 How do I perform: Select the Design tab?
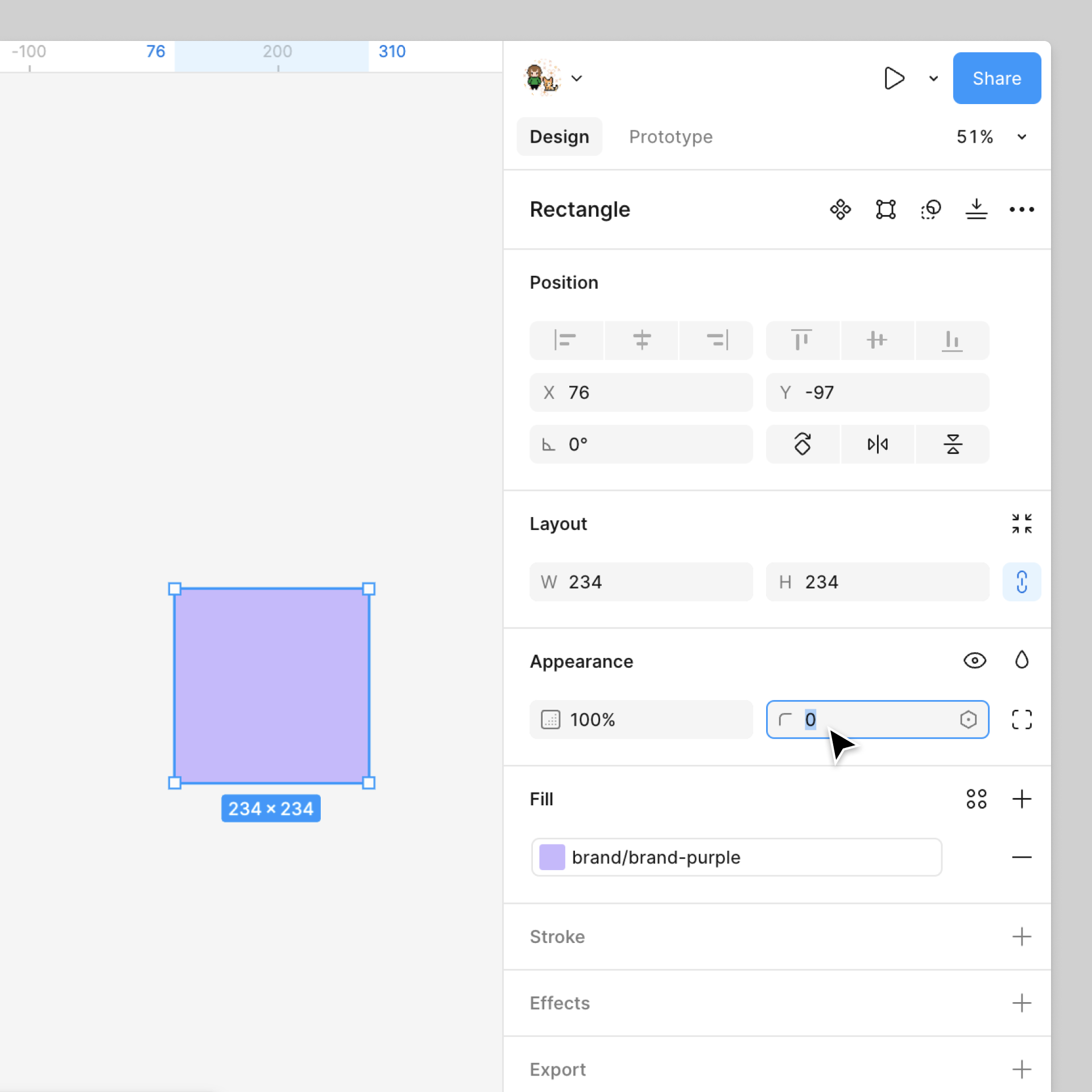(x=559, y=136)
